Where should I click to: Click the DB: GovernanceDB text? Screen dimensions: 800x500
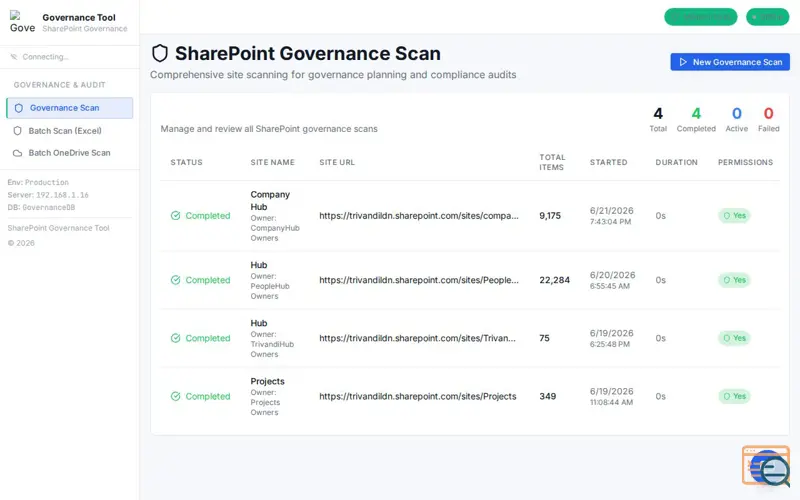click(x=41, y=207)
